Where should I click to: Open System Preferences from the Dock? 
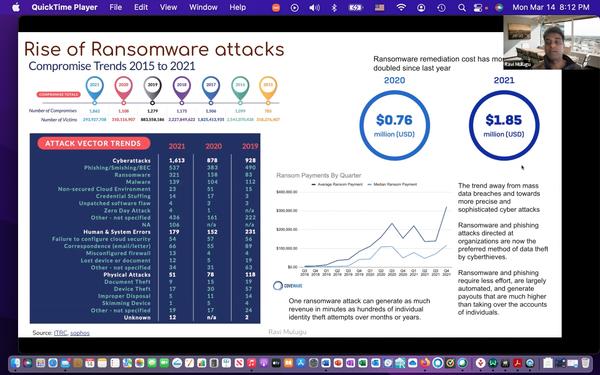click(x=313, y=363)
